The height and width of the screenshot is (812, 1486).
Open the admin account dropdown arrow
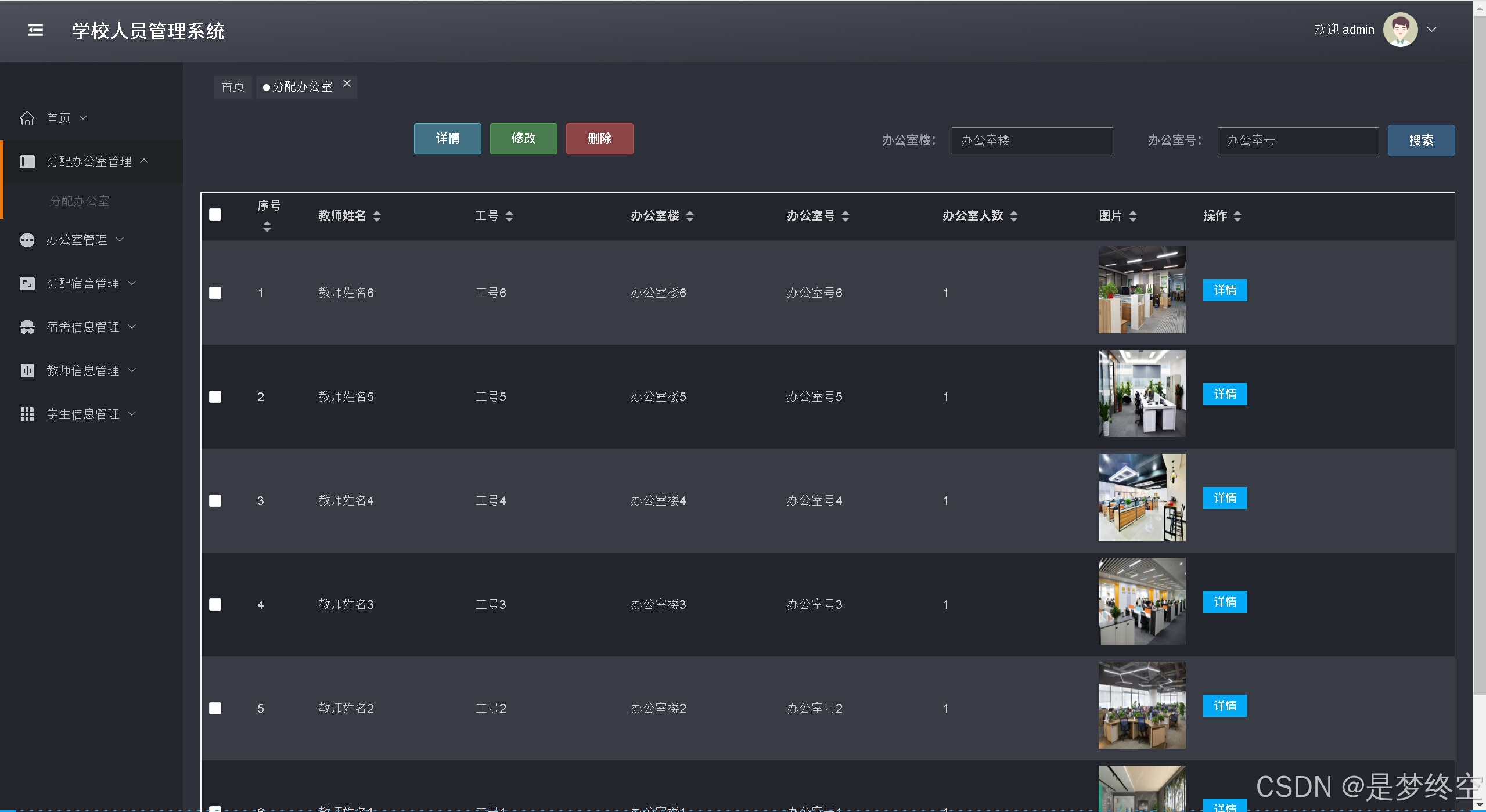1431,30
